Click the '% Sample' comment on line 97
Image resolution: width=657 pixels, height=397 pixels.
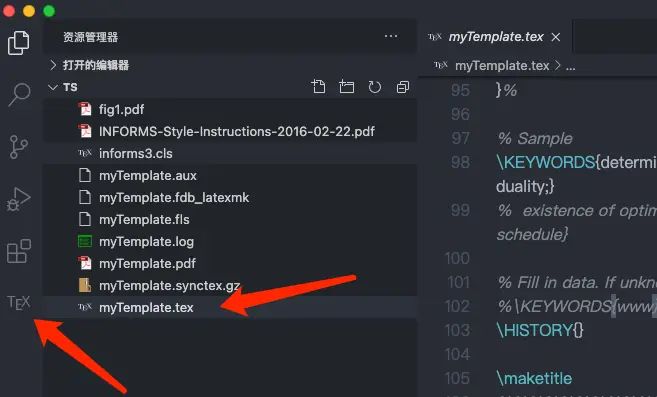click(535, 138)
